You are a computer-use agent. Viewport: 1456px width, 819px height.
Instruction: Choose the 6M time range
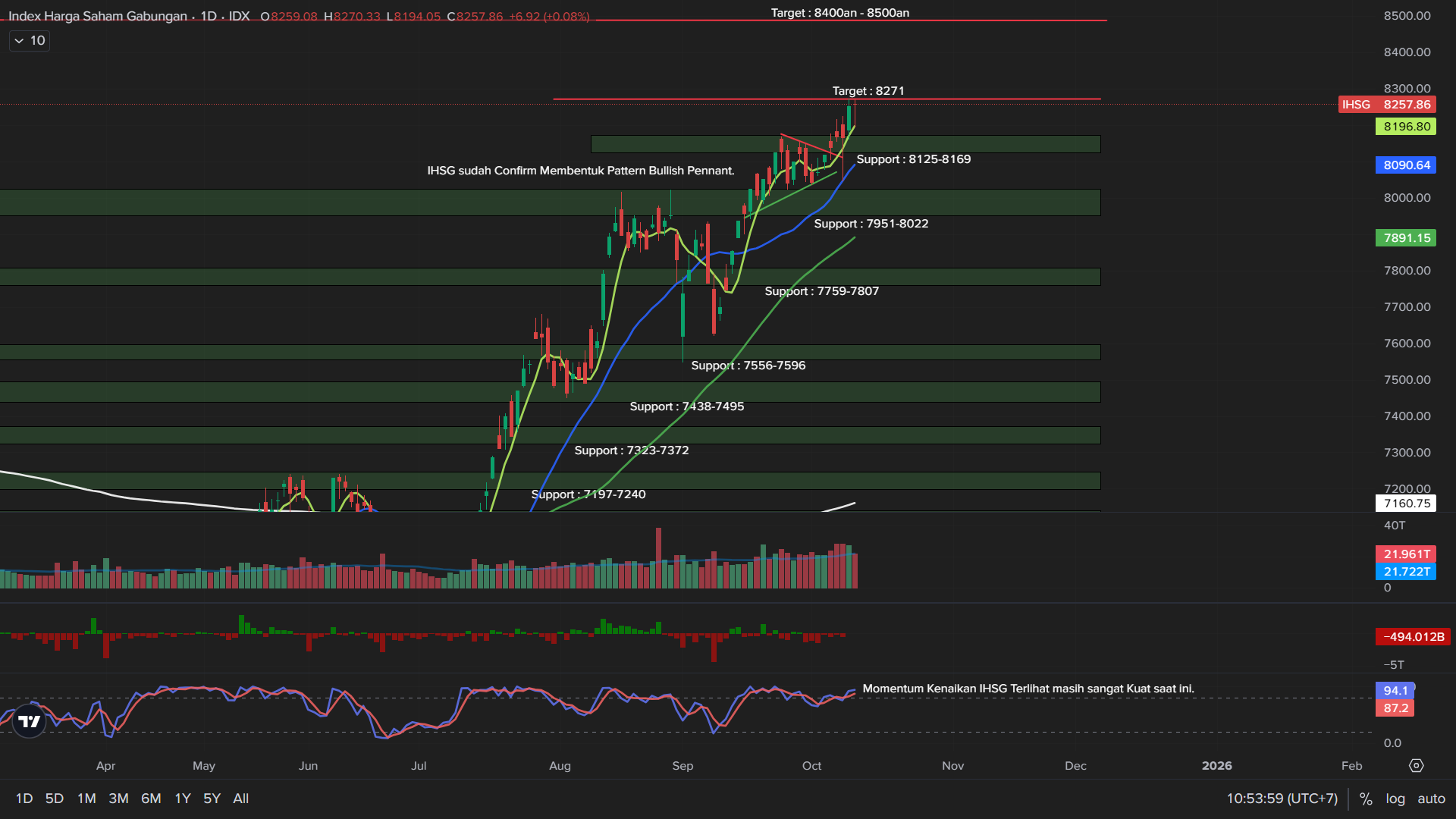(x=151, y=799)
